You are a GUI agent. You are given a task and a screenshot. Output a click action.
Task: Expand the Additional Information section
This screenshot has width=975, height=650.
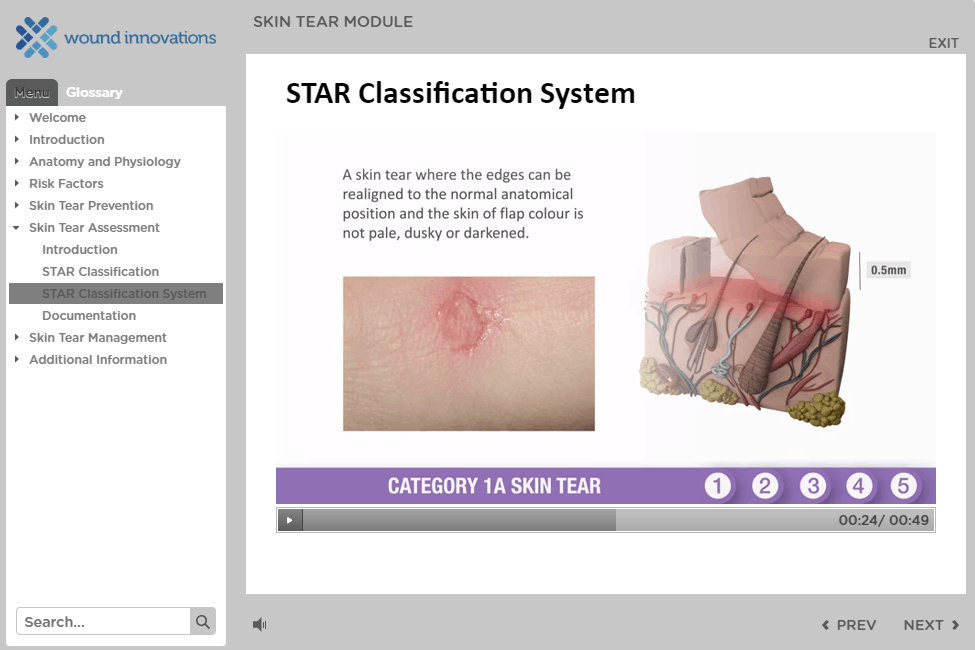tap(98, 359)
